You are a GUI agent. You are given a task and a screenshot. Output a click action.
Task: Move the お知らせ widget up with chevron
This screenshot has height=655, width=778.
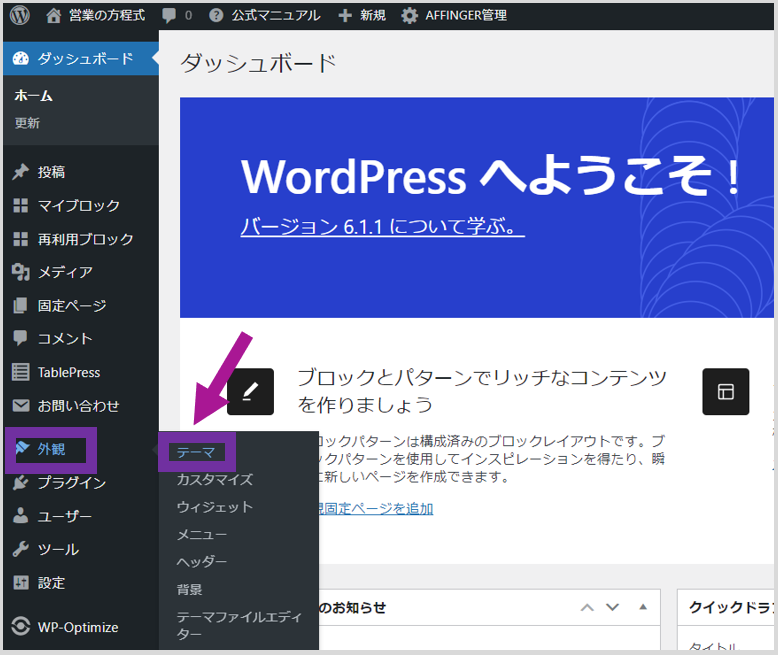coord(587,607)
